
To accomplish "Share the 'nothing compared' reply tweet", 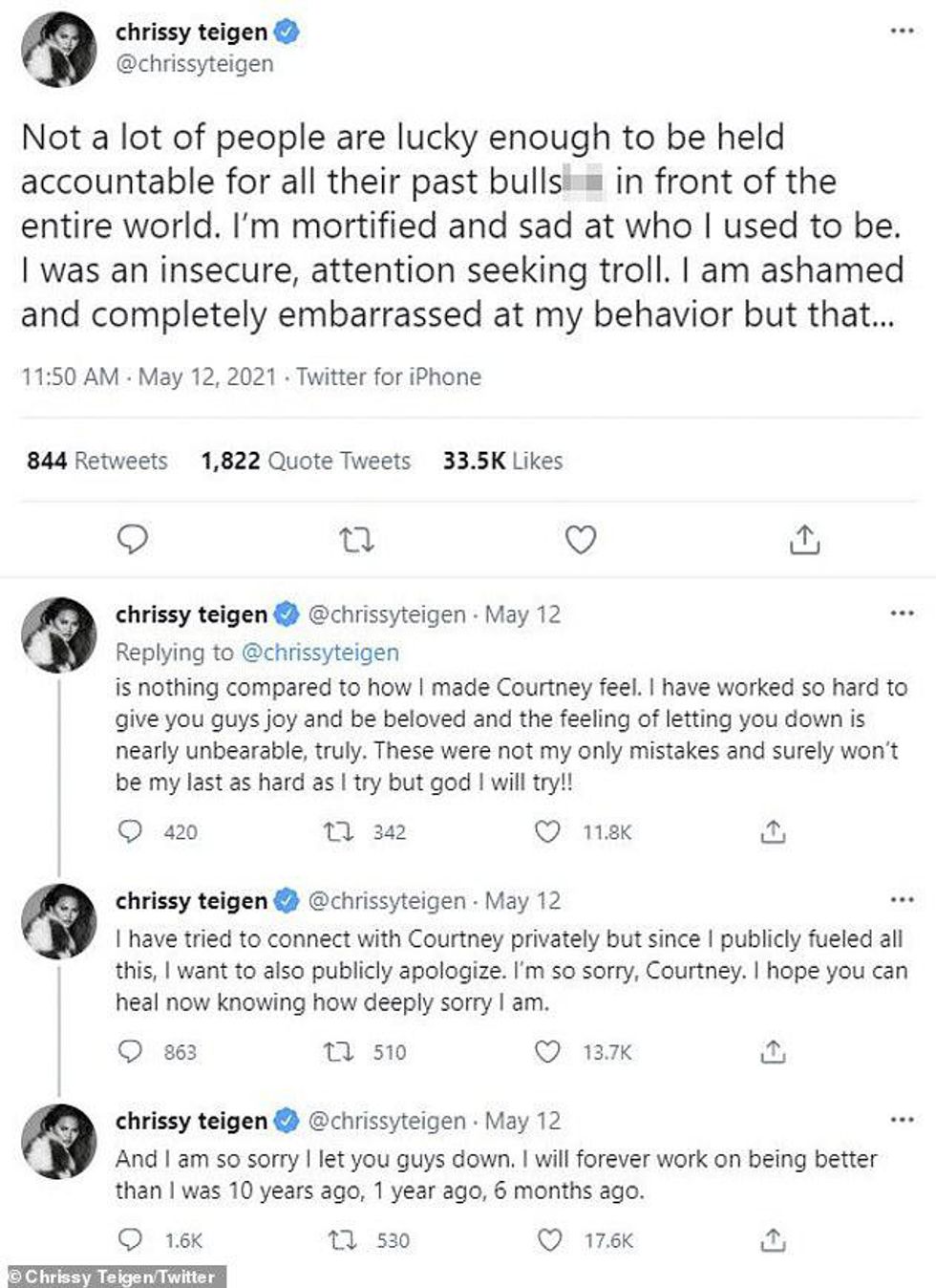I will [x=773, y=832].
